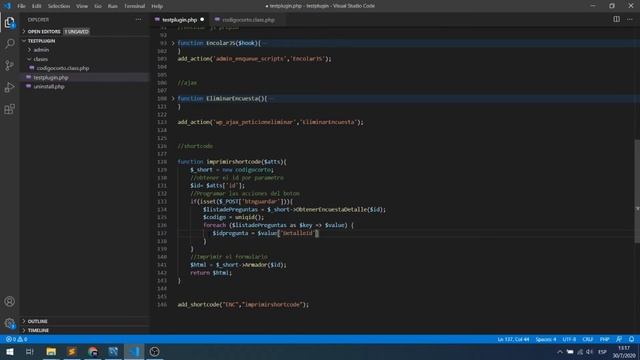The width and height of the screenshot is (640, 360).
Task: Open the Accounts menu icon
Action: pos(9,302)
